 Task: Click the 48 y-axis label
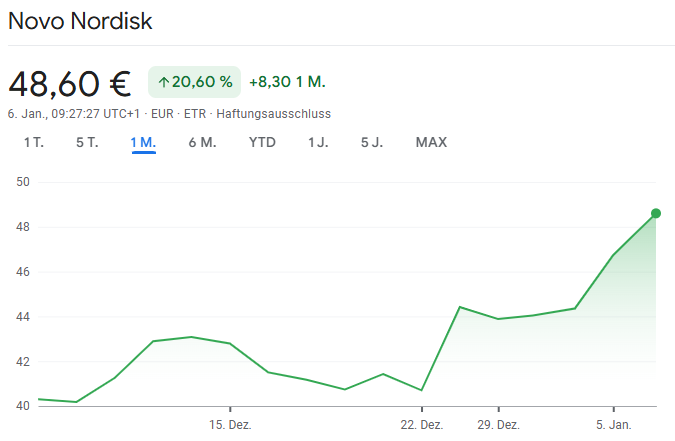[x=23, y=227]
